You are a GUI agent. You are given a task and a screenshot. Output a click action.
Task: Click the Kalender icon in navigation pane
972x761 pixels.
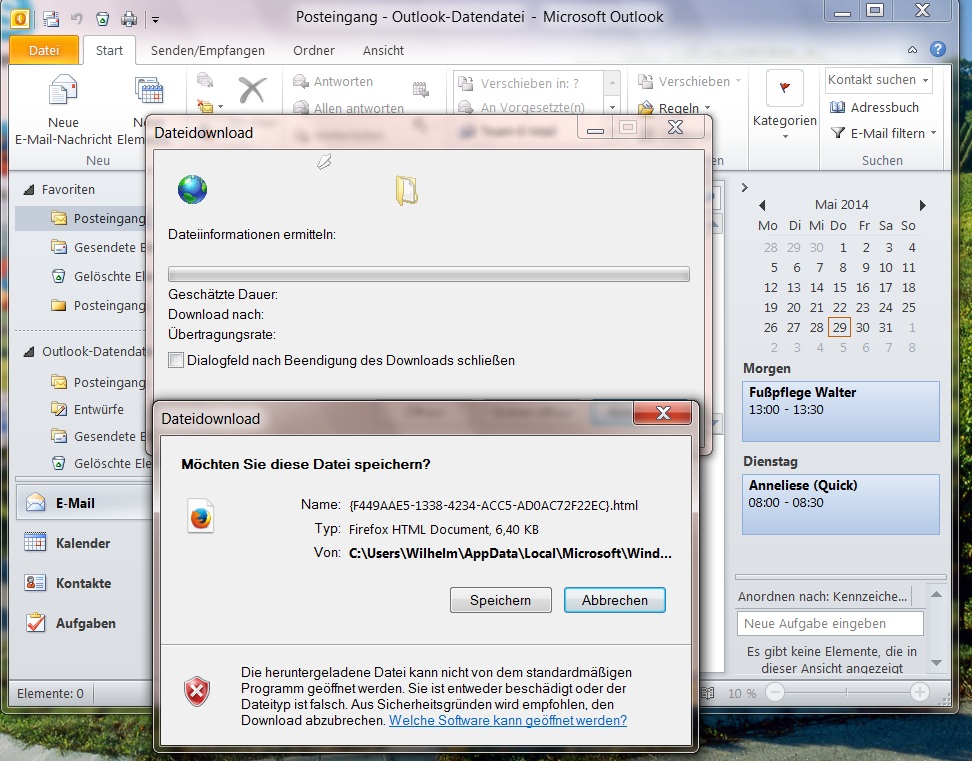tap(35, 542)
